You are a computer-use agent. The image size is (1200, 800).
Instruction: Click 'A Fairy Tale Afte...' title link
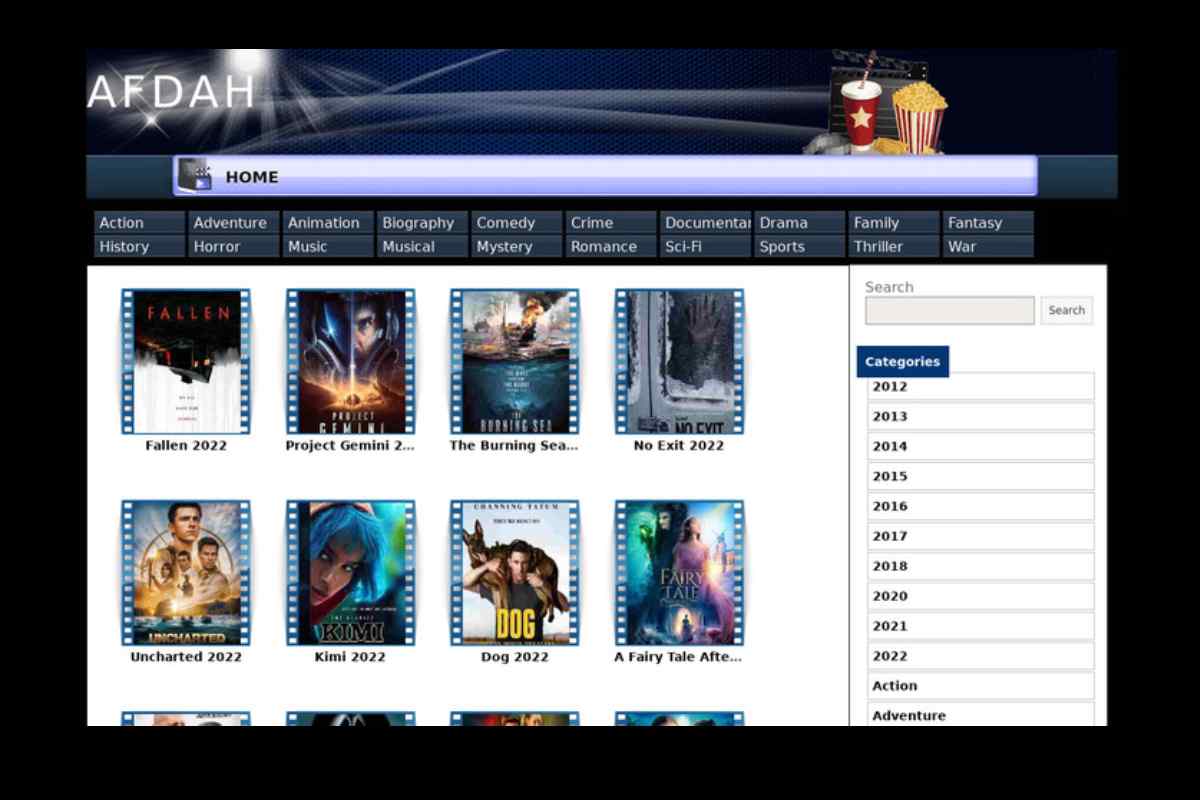pos(679,657)
